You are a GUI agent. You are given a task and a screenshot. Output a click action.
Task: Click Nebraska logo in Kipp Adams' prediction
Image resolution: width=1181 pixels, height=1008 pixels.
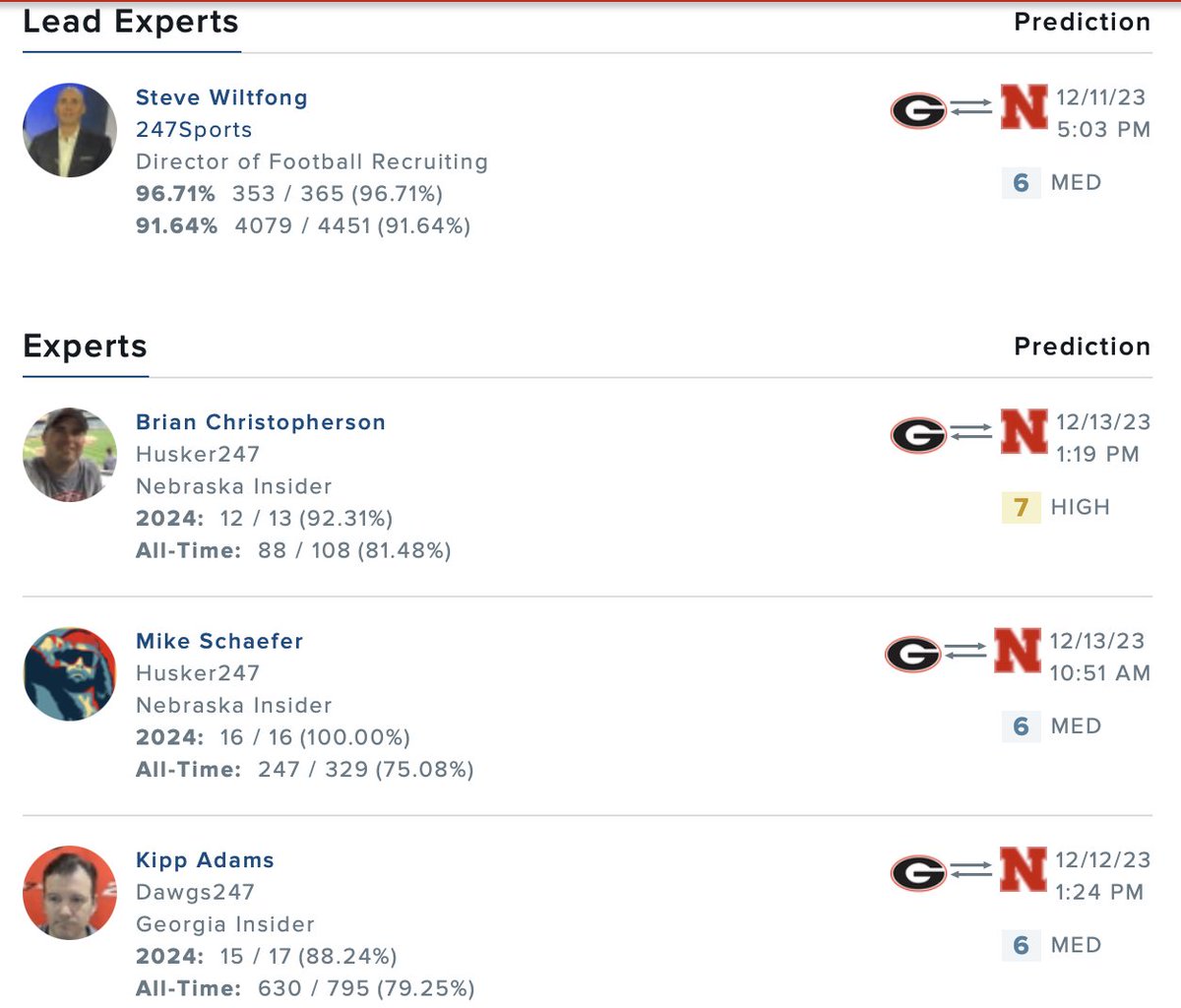(1024, 869)
